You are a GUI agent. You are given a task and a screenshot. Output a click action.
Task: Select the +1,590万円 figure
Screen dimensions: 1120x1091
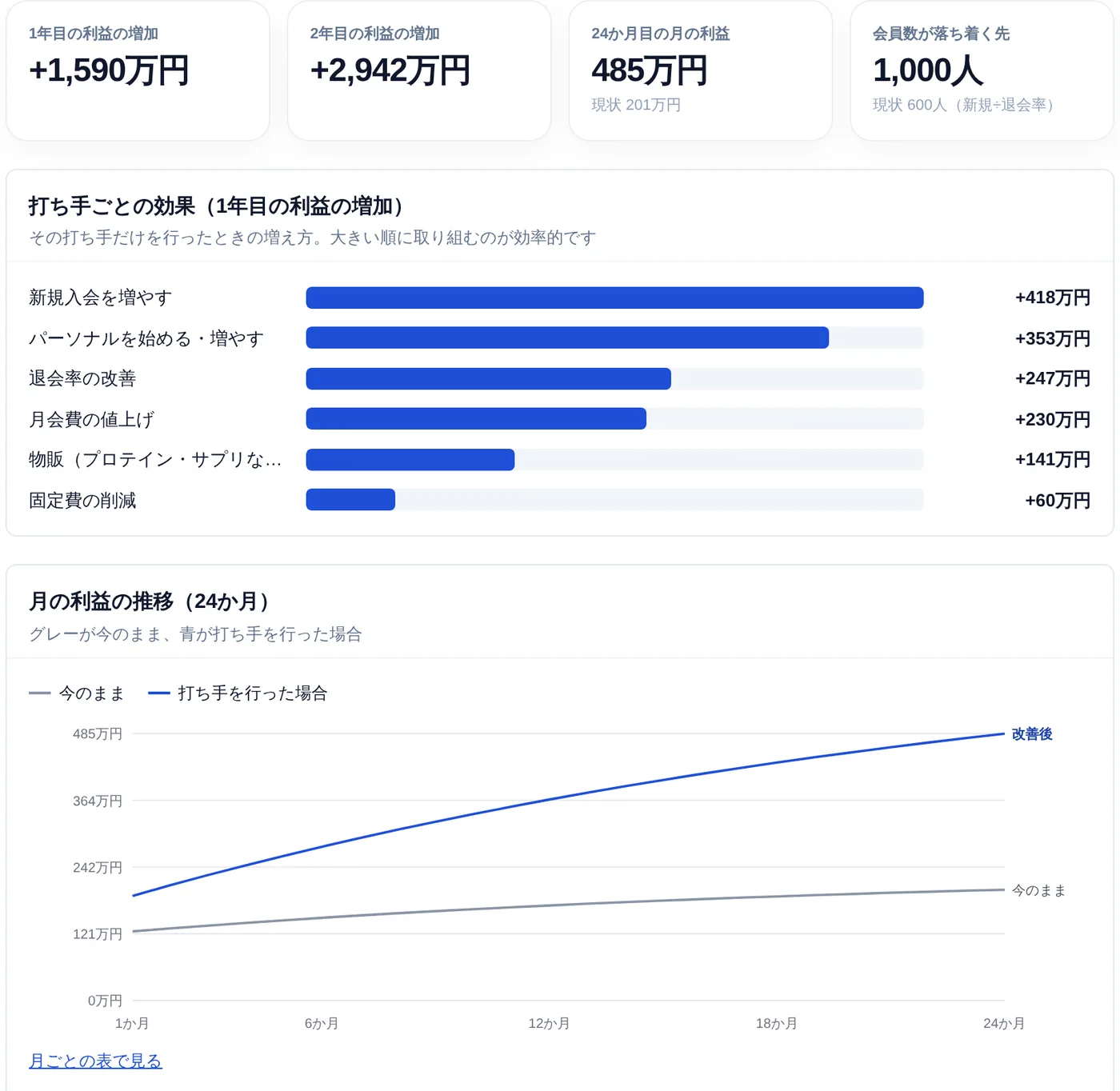click(x=109, y=70)
